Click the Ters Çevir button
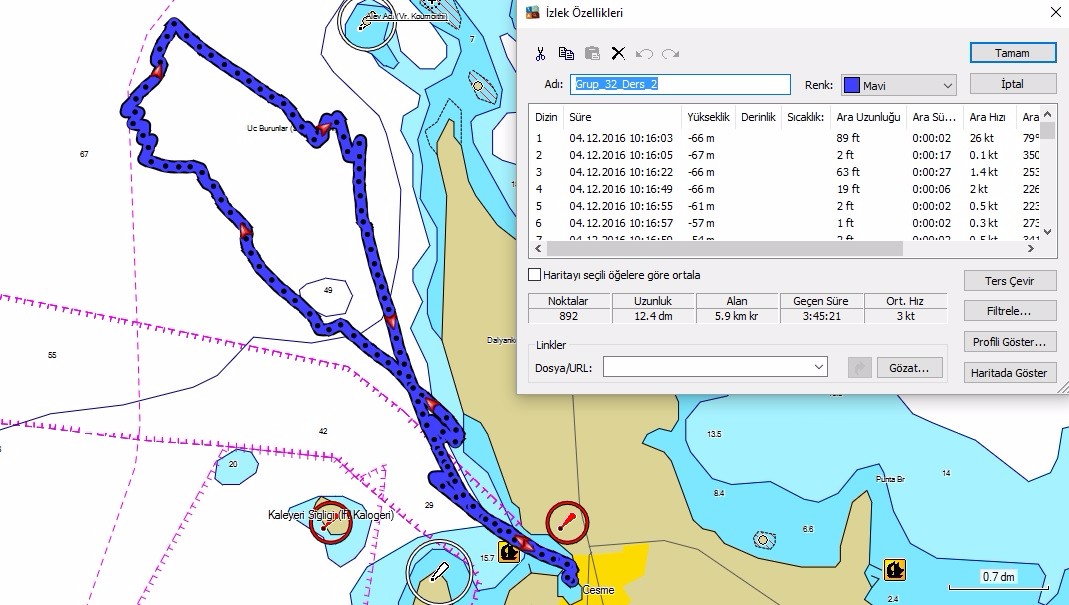The image size is (1069, 605). tap(1010, 281)
